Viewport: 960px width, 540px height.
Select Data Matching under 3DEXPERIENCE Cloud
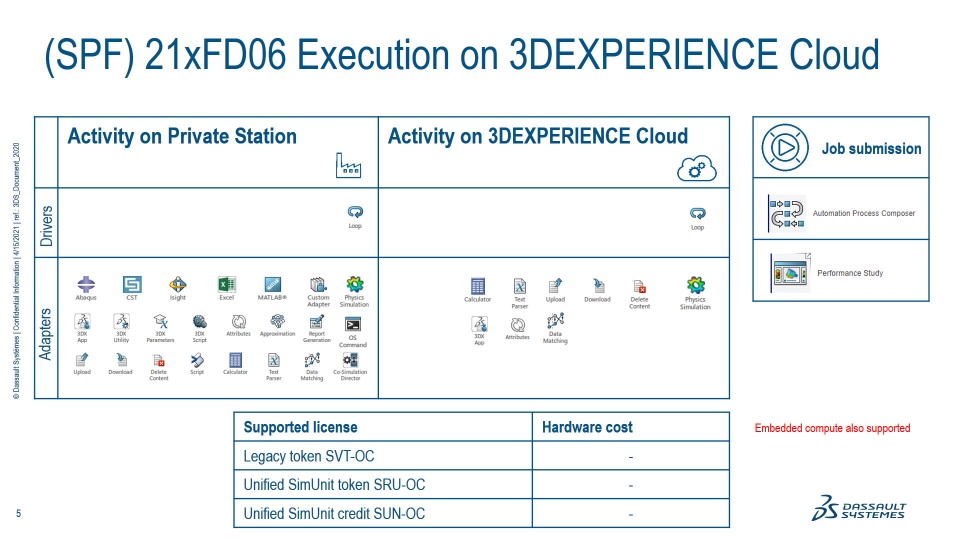555,321
